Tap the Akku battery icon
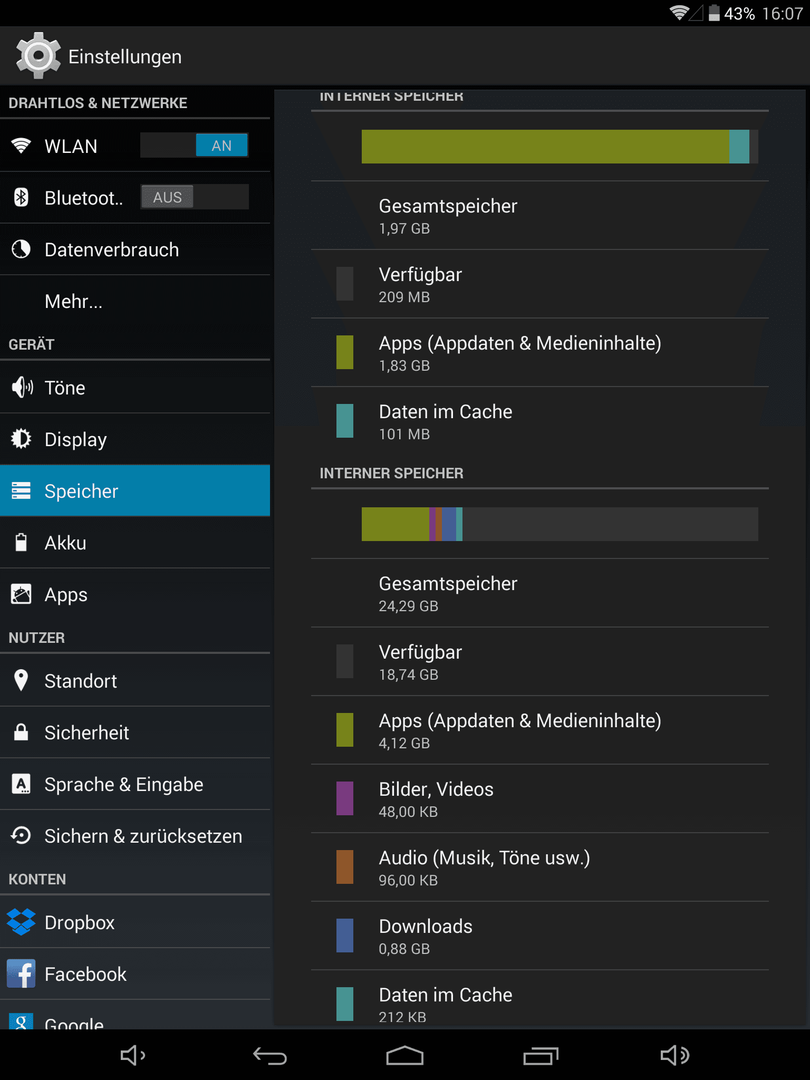This screenshot has height=1080, width=810. 21,542
